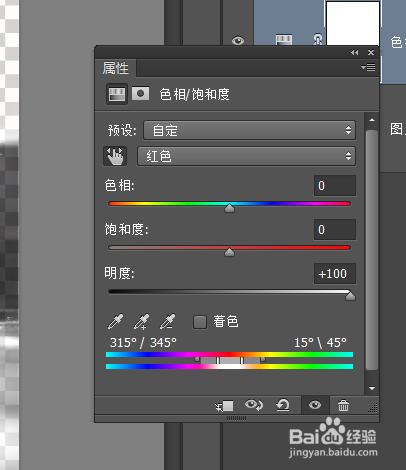
Task: Select the eyedropper tool
Action: pyautogui.click(x=115, y=321)
